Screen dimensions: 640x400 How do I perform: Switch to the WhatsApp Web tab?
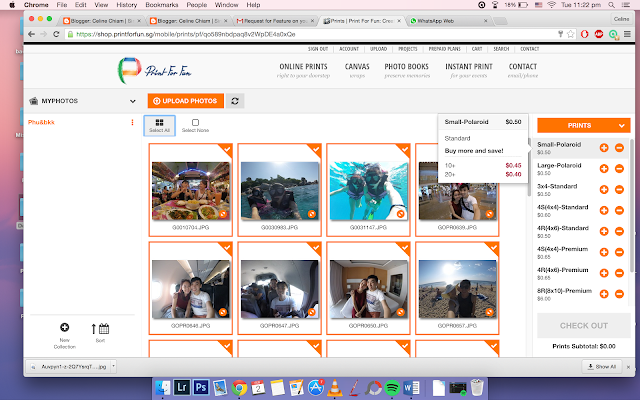coord(449,21)
